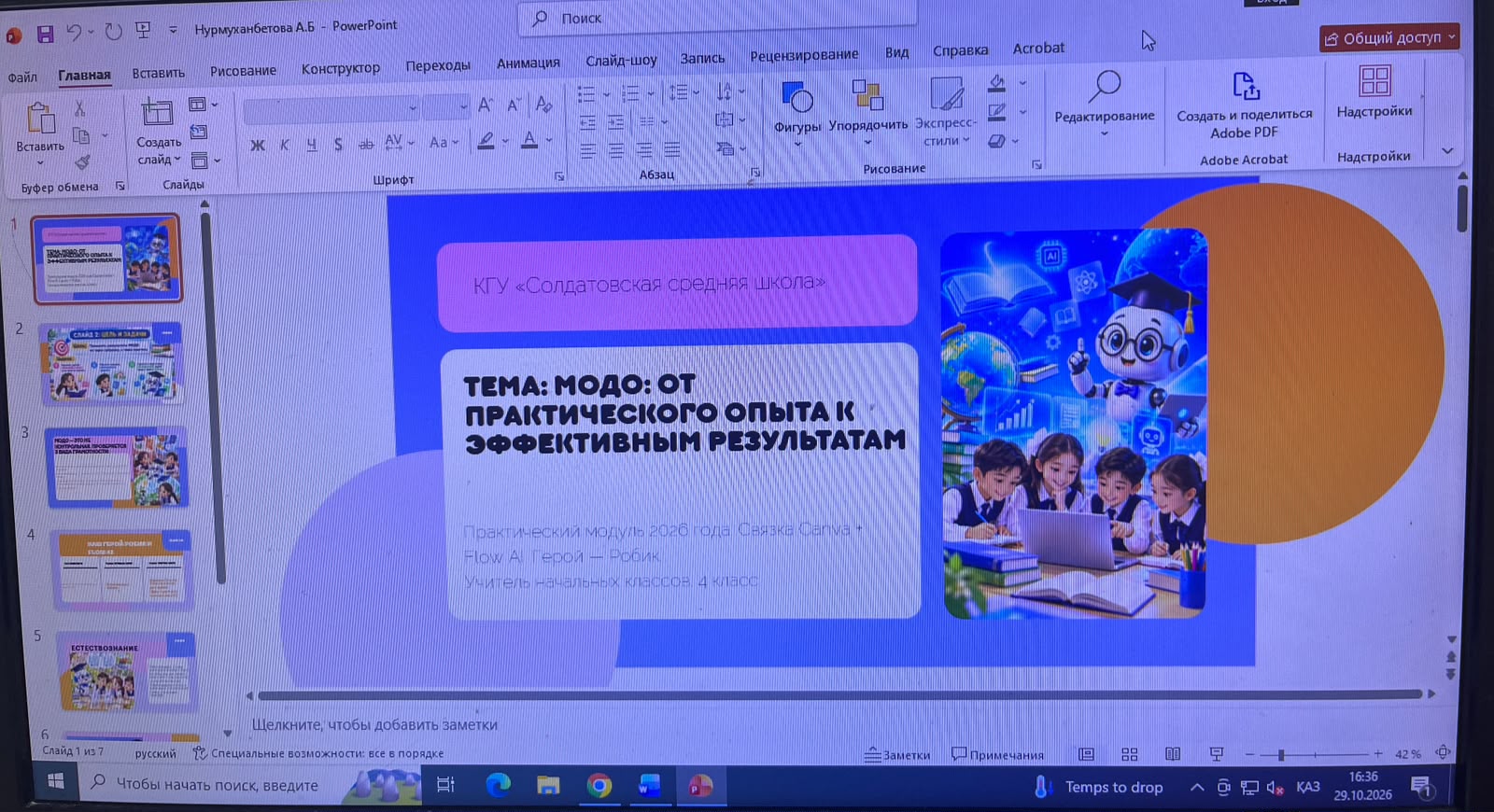
Task: Justify the paragraph text
Action: (671, 149)
